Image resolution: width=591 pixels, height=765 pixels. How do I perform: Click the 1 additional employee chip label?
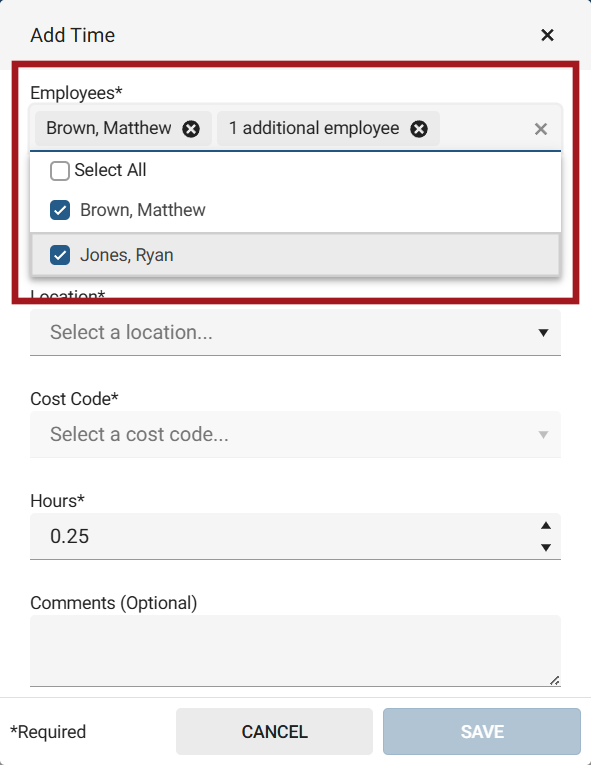coord(314,128)
